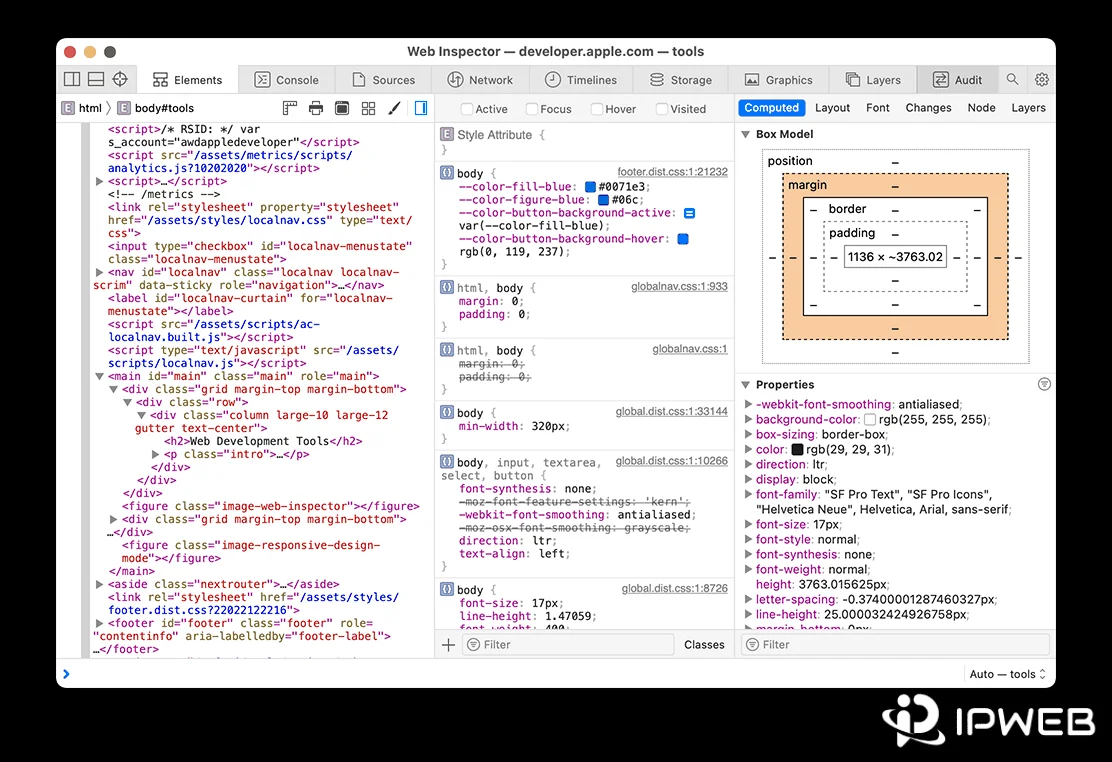Expand the font-family computed property
The width and height of the screenshot is (1112, 762).
pyautogui.click(x=747, y=495)
